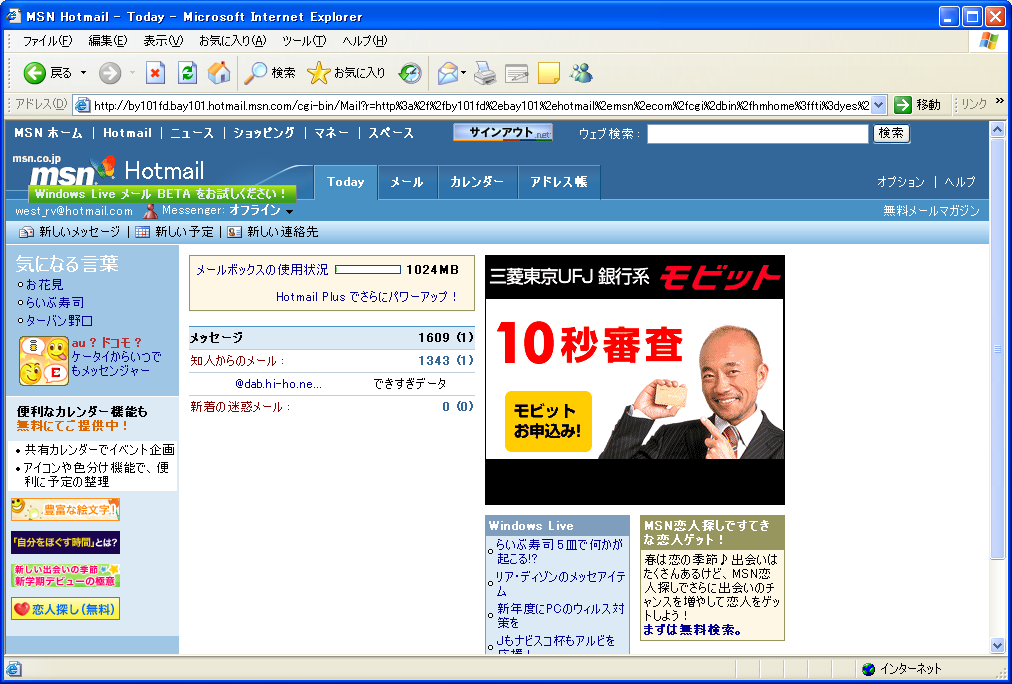Click the Windows flag logo in menu bar
This screenshot has width=1012, height=684.
point(988,41)
